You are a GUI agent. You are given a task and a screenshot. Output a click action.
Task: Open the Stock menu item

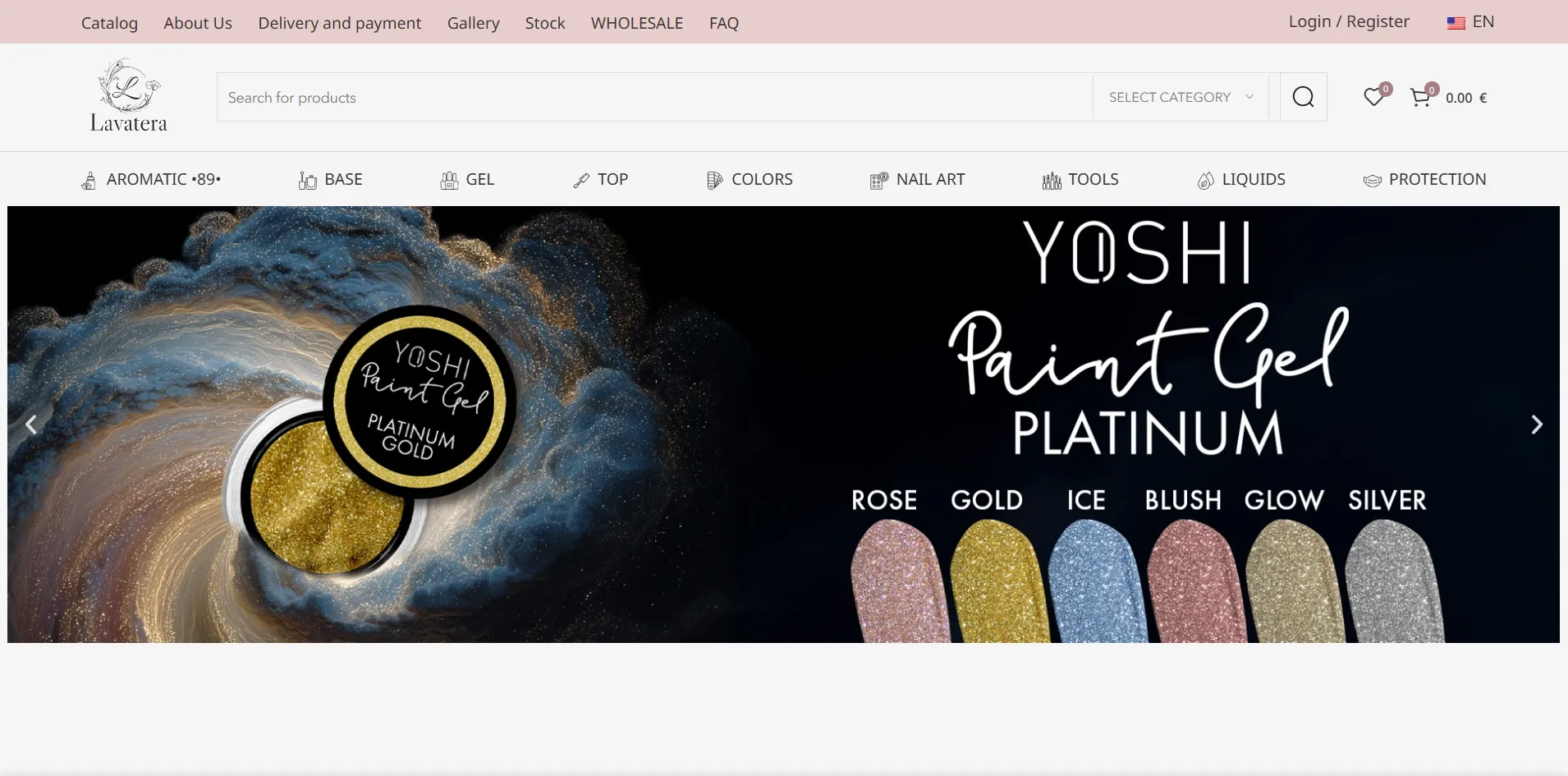tap(545, 23)
